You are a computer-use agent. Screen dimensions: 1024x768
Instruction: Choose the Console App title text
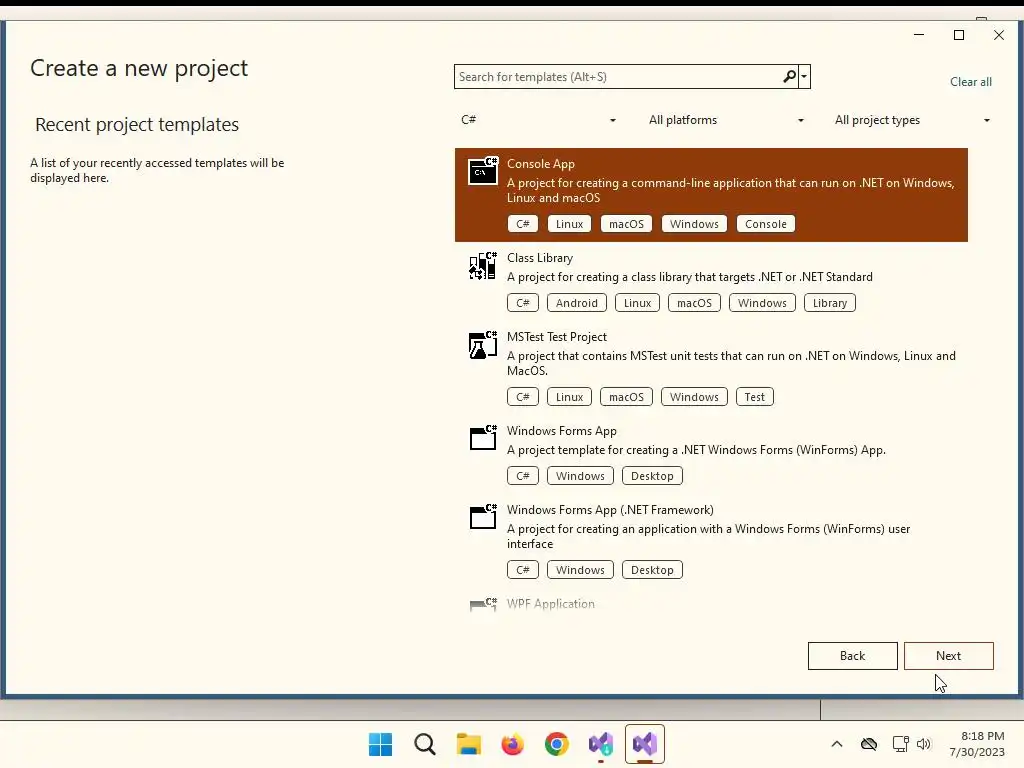pos(541,164)
